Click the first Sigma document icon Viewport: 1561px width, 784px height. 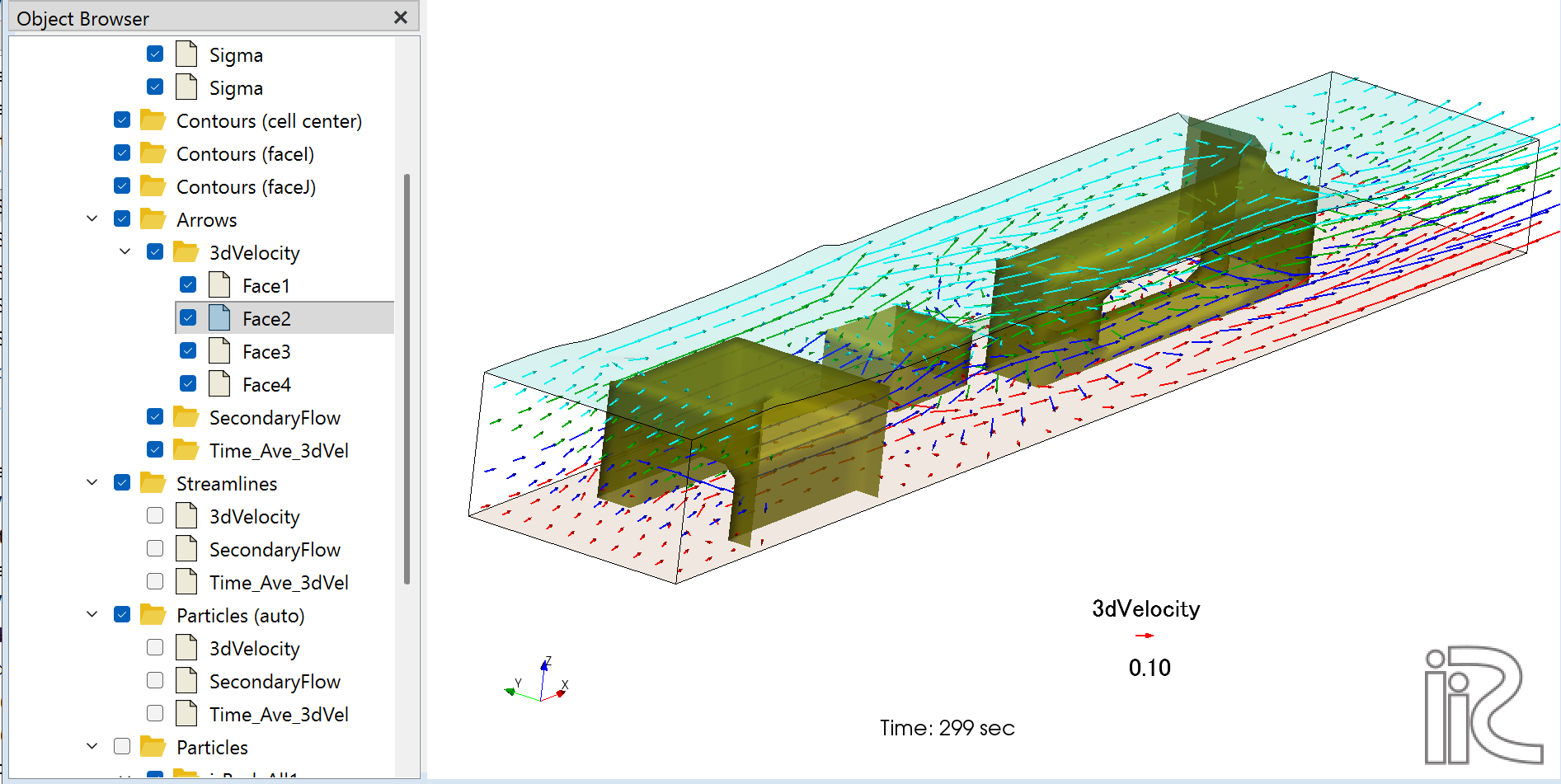coord(186,54)
